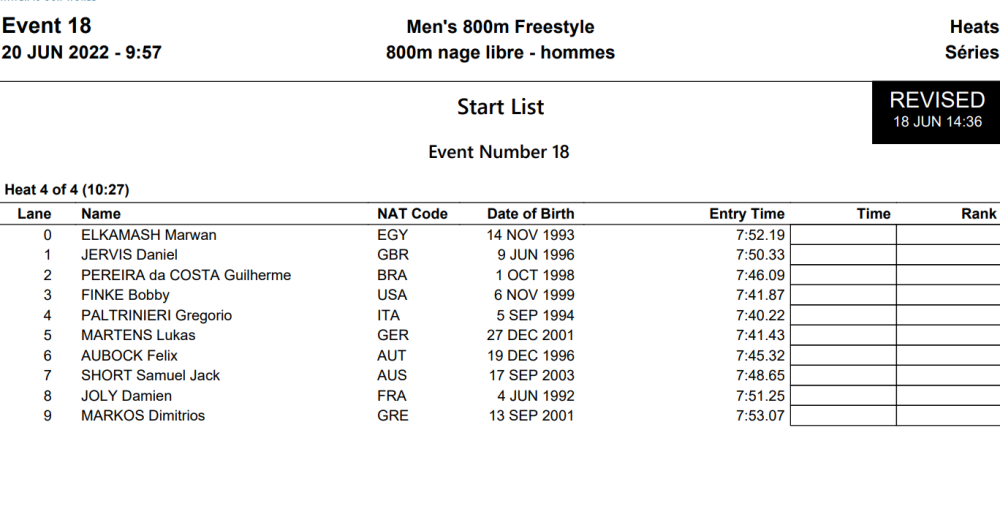Screen dimensions: 1000x520
Task: Select the Name column header
Action: click(x=101, y=213)
